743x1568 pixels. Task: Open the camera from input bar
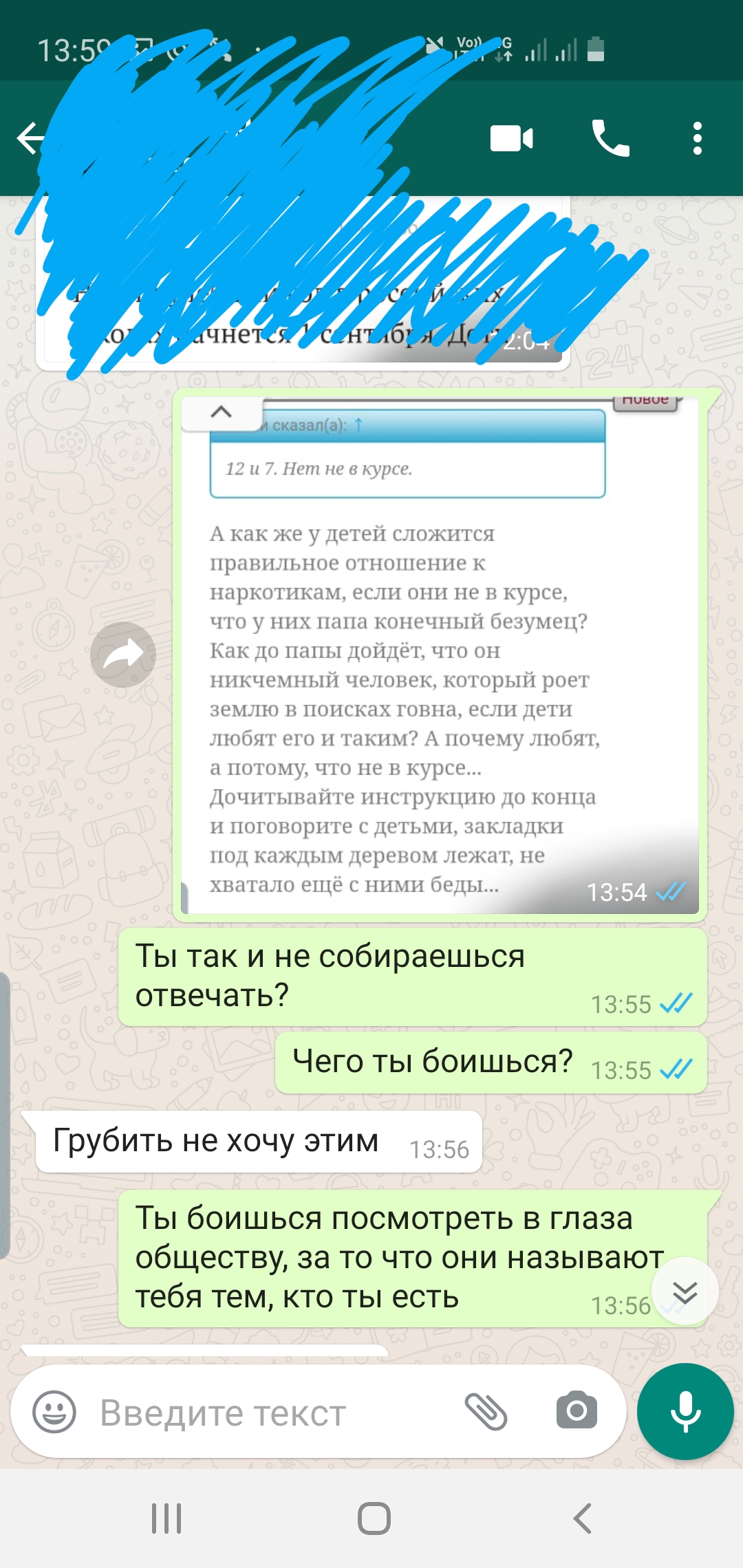577,1410
